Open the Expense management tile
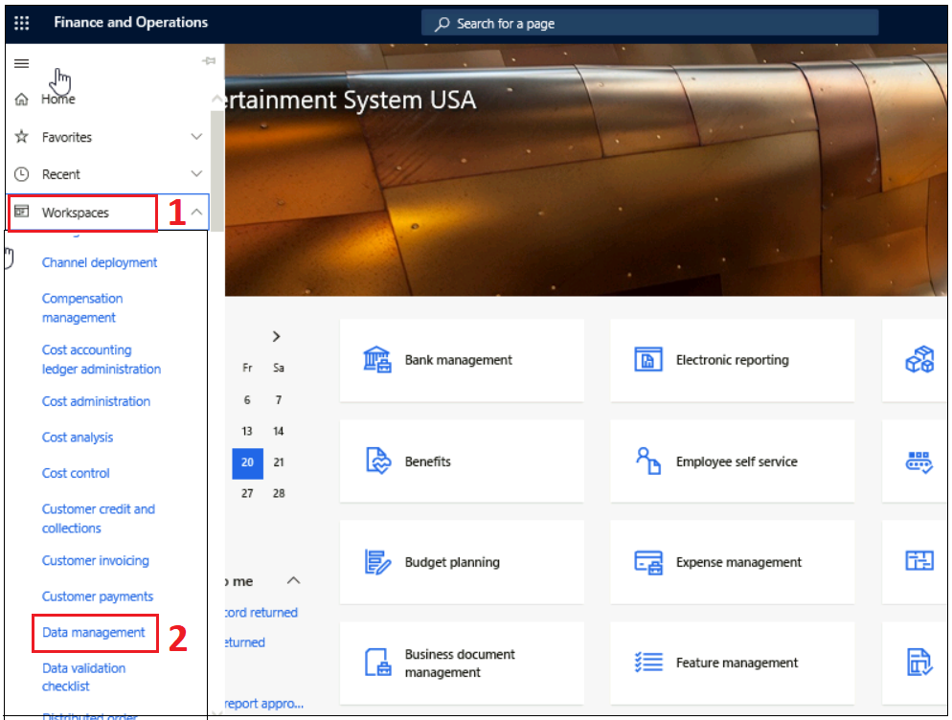 tap(732, 562)
